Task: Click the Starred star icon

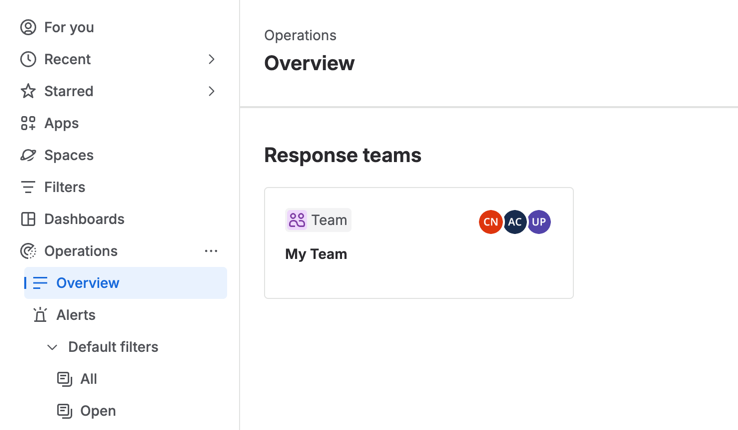Action: click(28, 91)
